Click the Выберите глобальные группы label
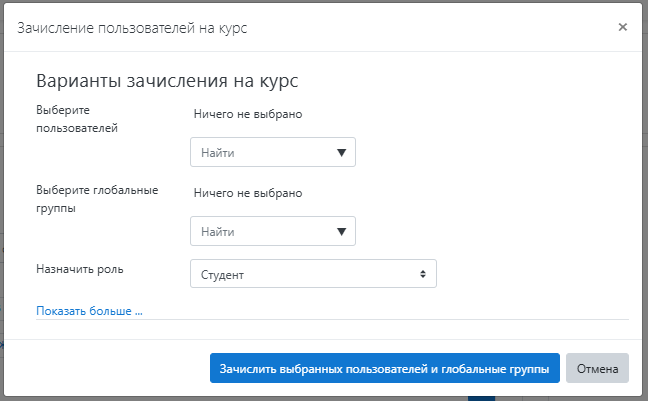Viewport: 648px width, 401px height. click(x=97, y=200)
